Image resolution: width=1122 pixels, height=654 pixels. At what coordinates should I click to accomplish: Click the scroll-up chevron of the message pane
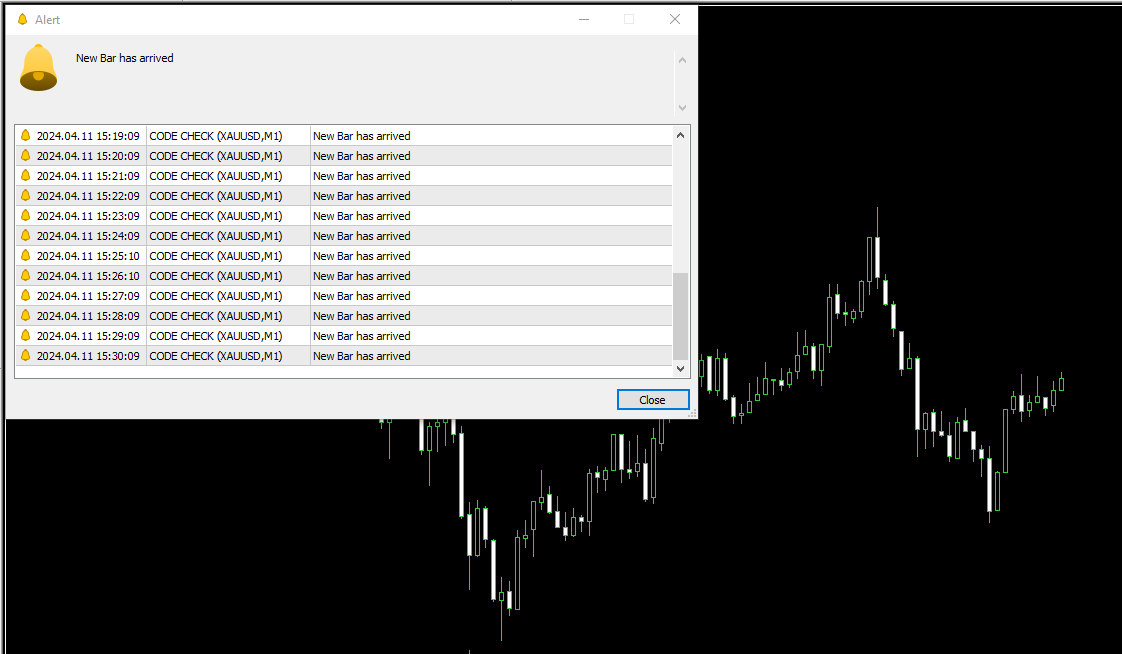[x=682, y=58]
